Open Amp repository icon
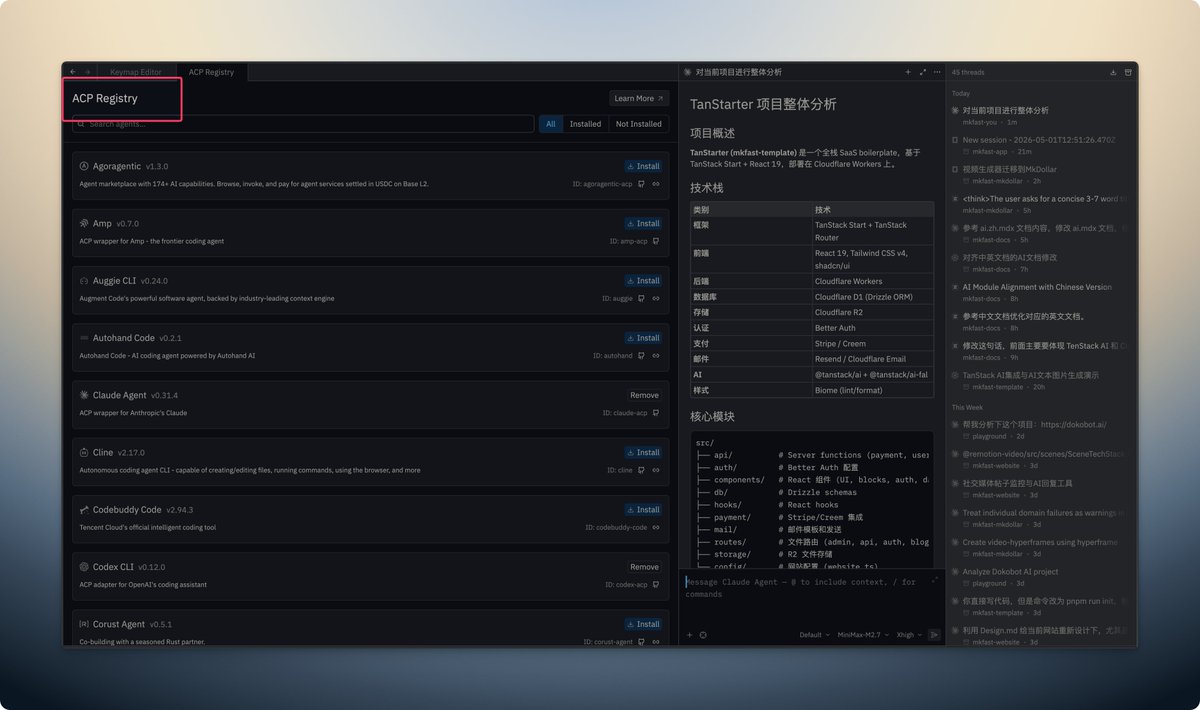The image size is (1200, 710). pos(656,241)
